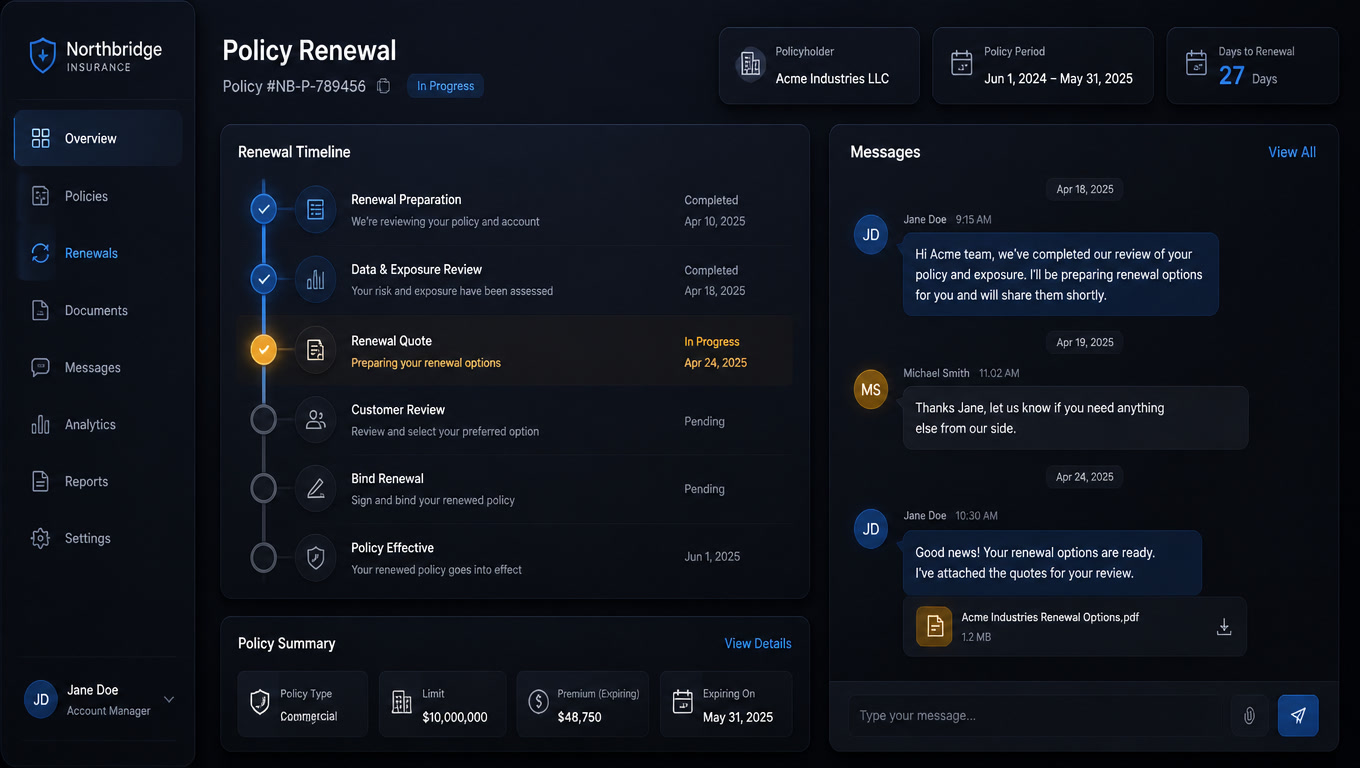This screenshot has width=1360, height=768.
Task: Click the Policy Effective circle marker
Action: [x=263, y=557]
